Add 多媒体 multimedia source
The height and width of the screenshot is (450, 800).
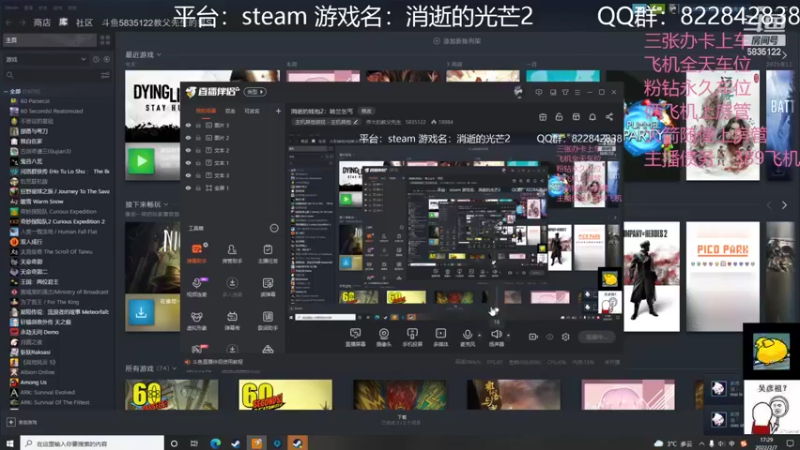click(x=441, y=337)
